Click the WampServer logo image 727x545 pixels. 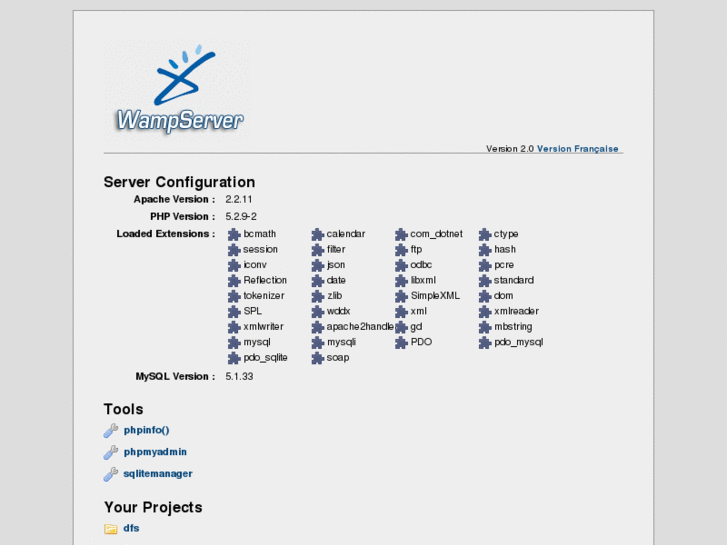coord(178,90)
